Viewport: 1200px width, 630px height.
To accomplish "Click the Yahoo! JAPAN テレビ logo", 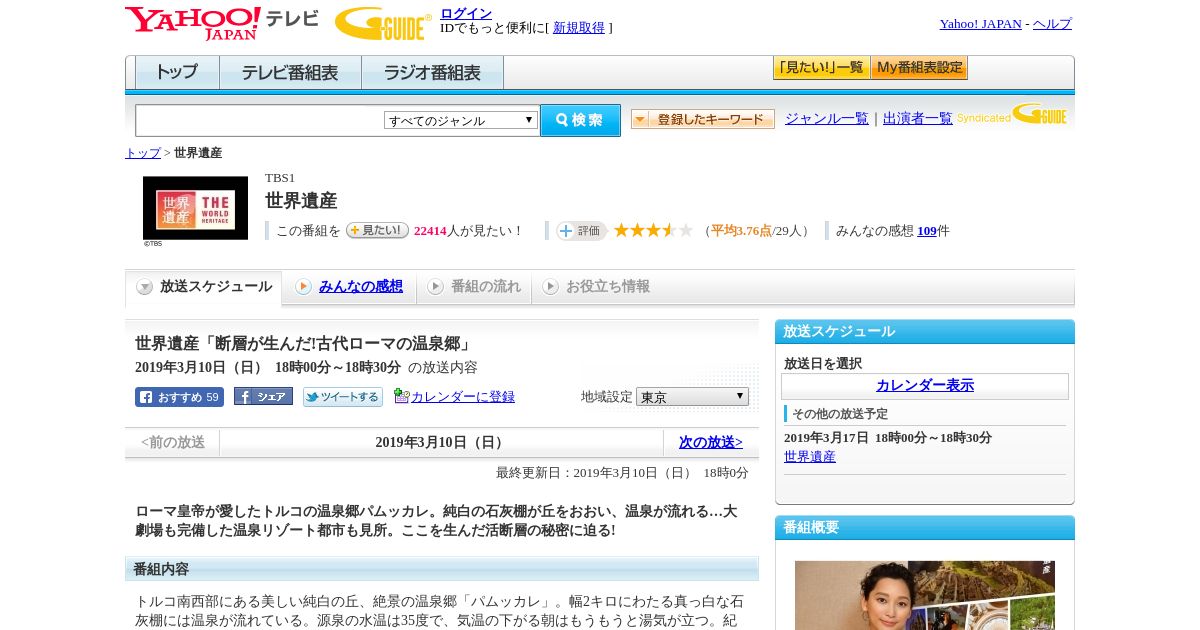I will 222,23.
